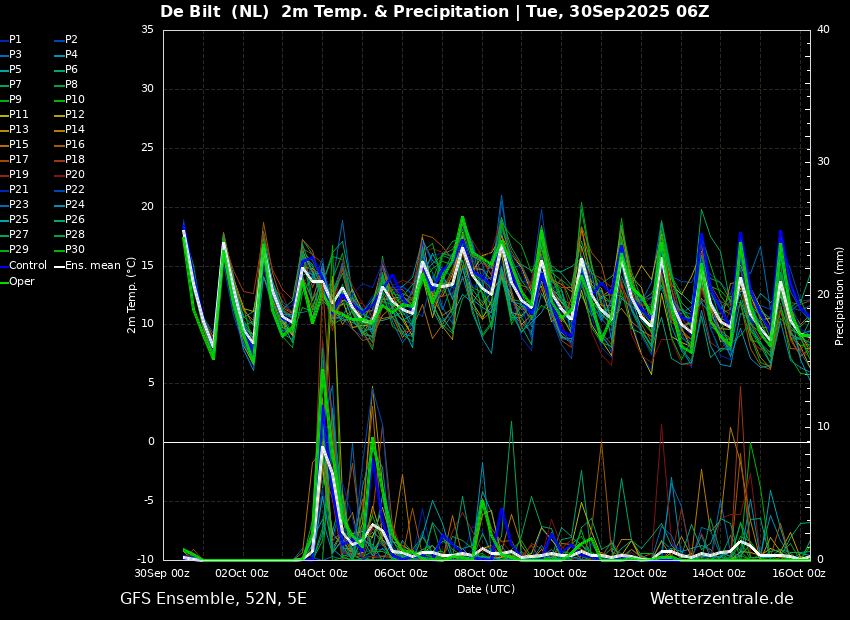Select the P2 legend label

tap(67, 40)
